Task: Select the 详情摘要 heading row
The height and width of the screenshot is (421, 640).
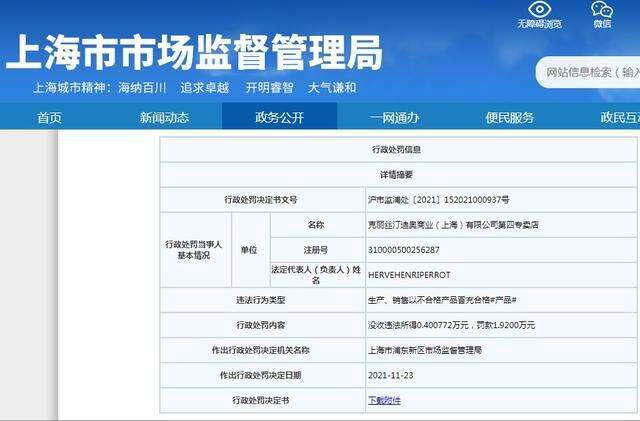Action: (398, 175)
